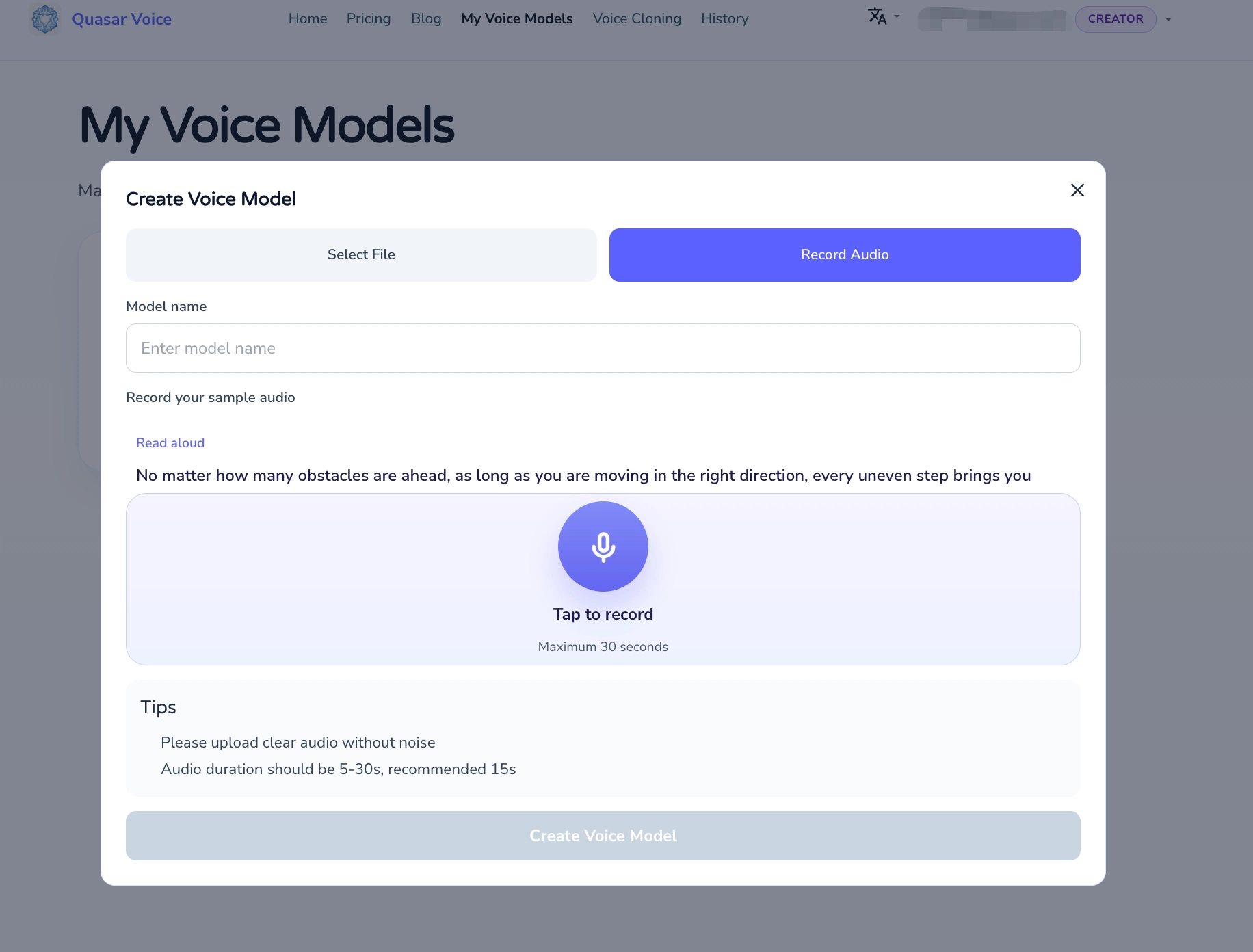This screenshot has height=952, width=1253.
Task: Open the language translation icon
Action: (x=878, y=16)
